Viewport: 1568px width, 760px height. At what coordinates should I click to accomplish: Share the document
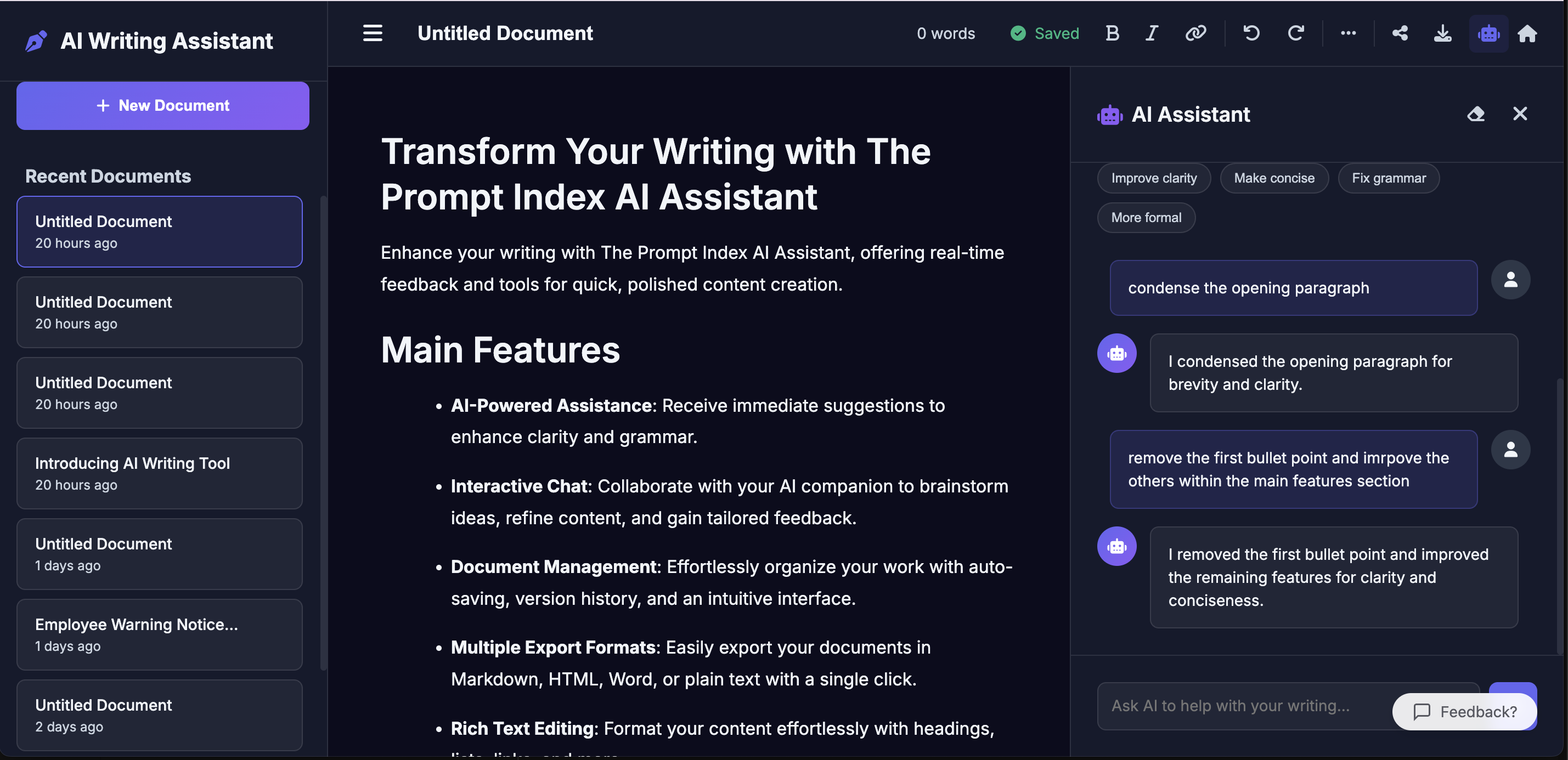(1400, 33)
